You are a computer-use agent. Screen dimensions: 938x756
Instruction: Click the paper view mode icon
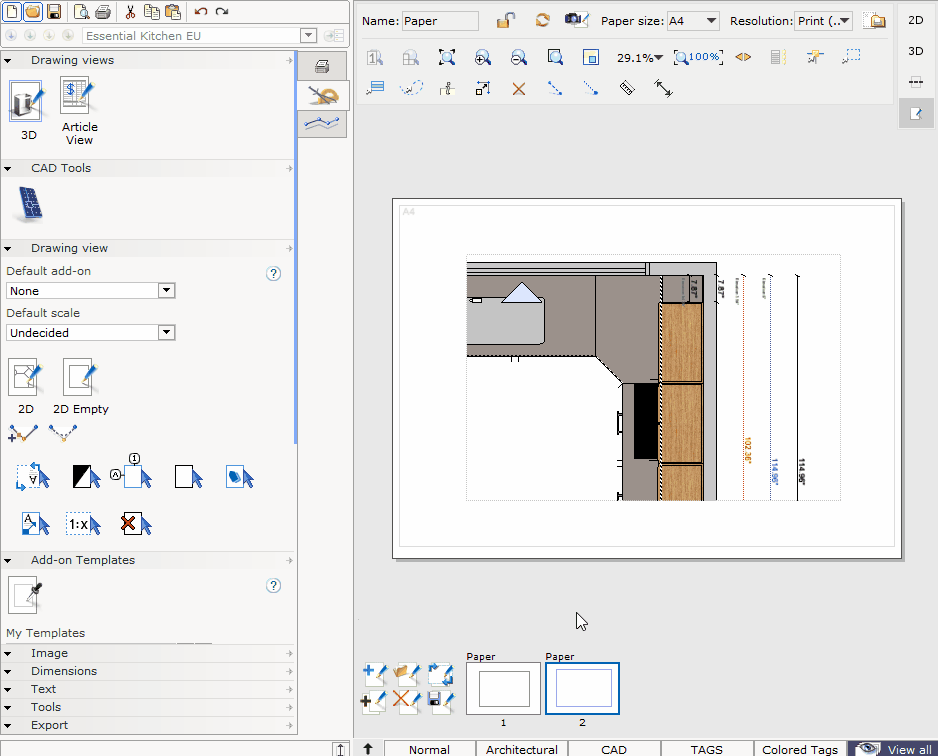[915, 113]
